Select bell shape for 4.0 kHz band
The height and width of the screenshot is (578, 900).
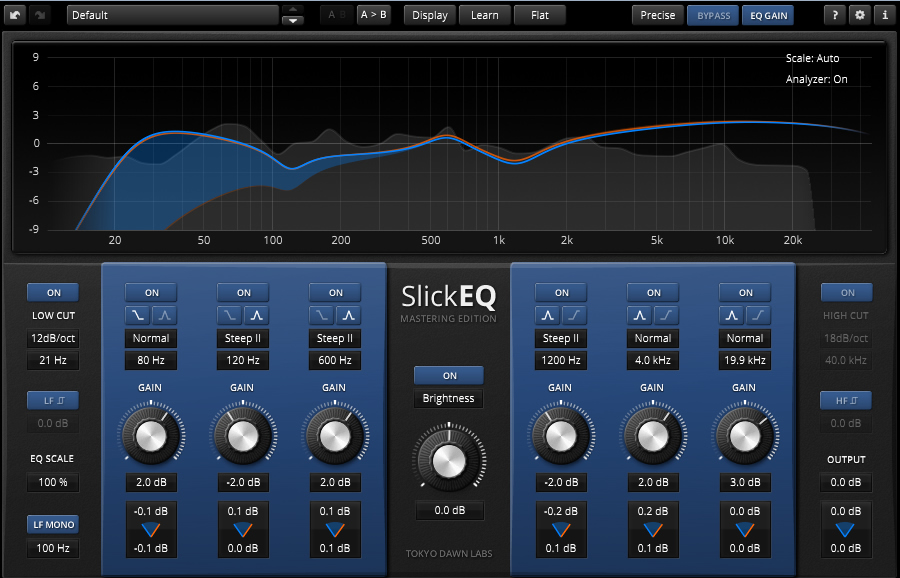coord(639,315)
